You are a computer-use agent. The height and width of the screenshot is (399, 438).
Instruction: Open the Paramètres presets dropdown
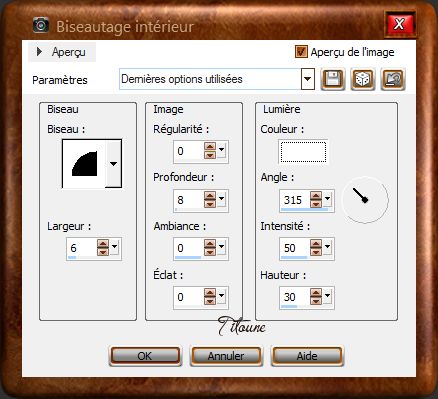[307, 79]
